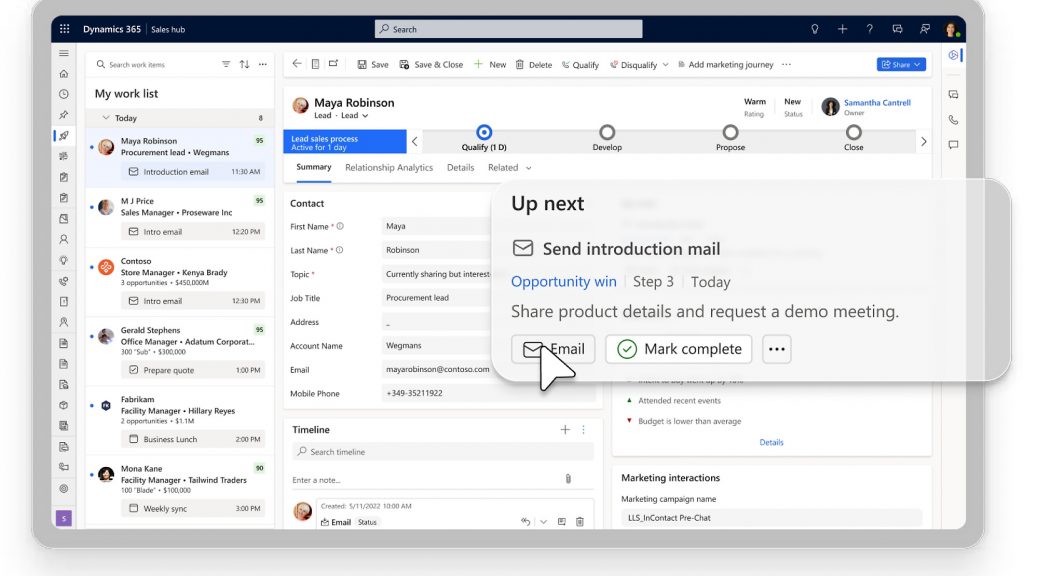Click the lightbulb assistant icon in top bar

(815, 29)
